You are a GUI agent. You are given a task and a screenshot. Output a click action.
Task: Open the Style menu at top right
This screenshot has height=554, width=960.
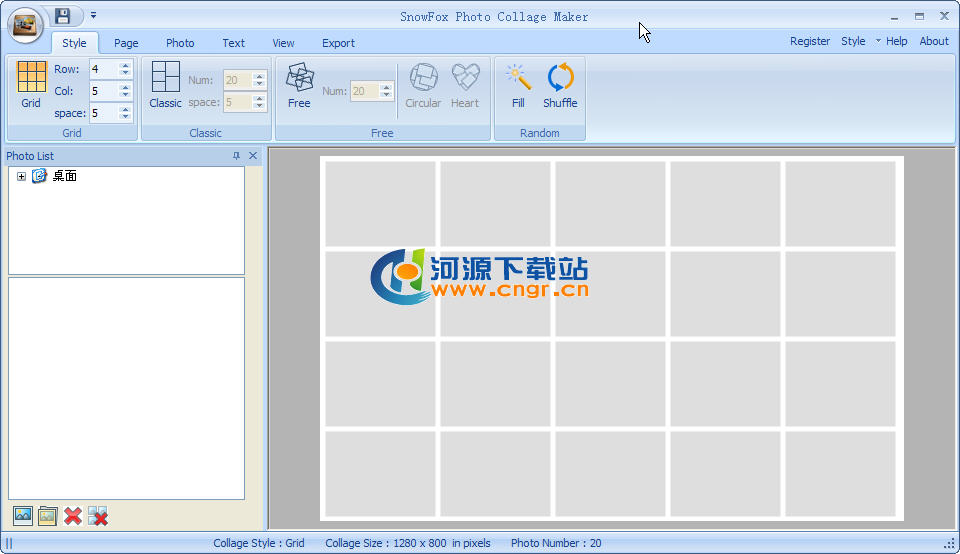tap(853, 41)
